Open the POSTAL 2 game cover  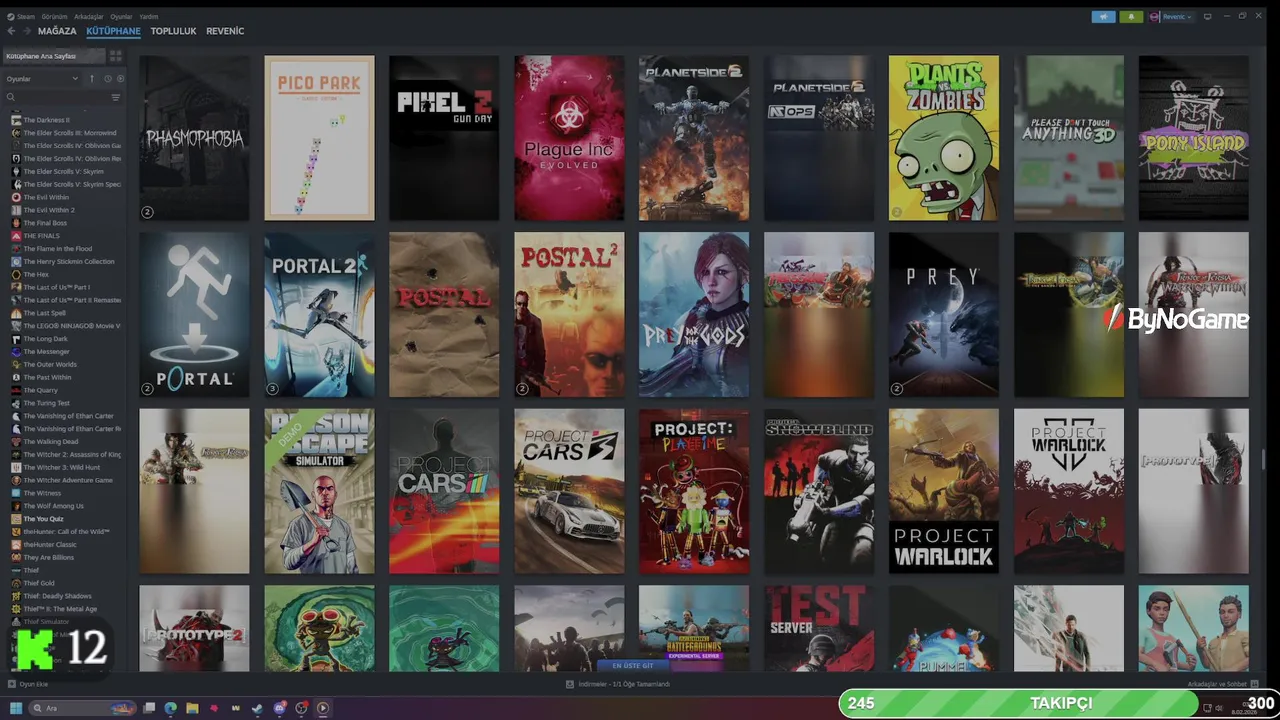click(x=569, y=315)
